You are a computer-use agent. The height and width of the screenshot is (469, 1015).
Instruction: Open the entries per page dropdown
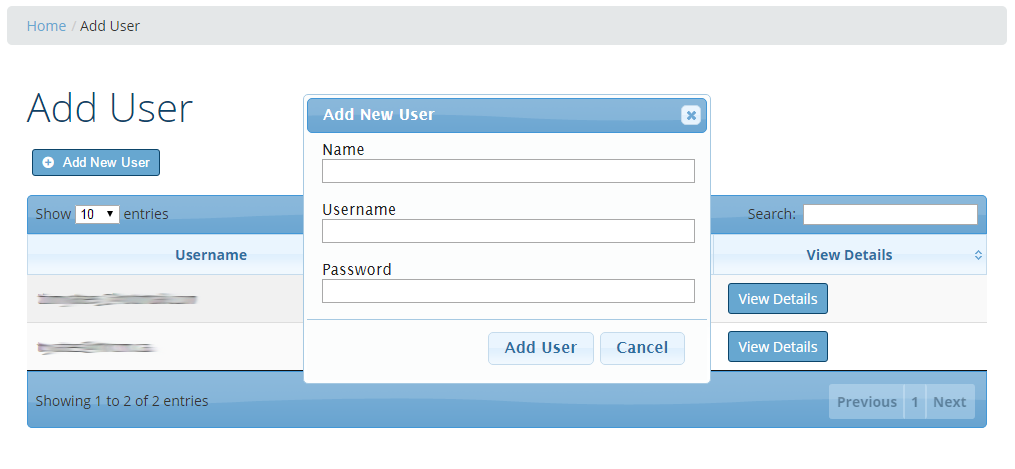[97, 214]
